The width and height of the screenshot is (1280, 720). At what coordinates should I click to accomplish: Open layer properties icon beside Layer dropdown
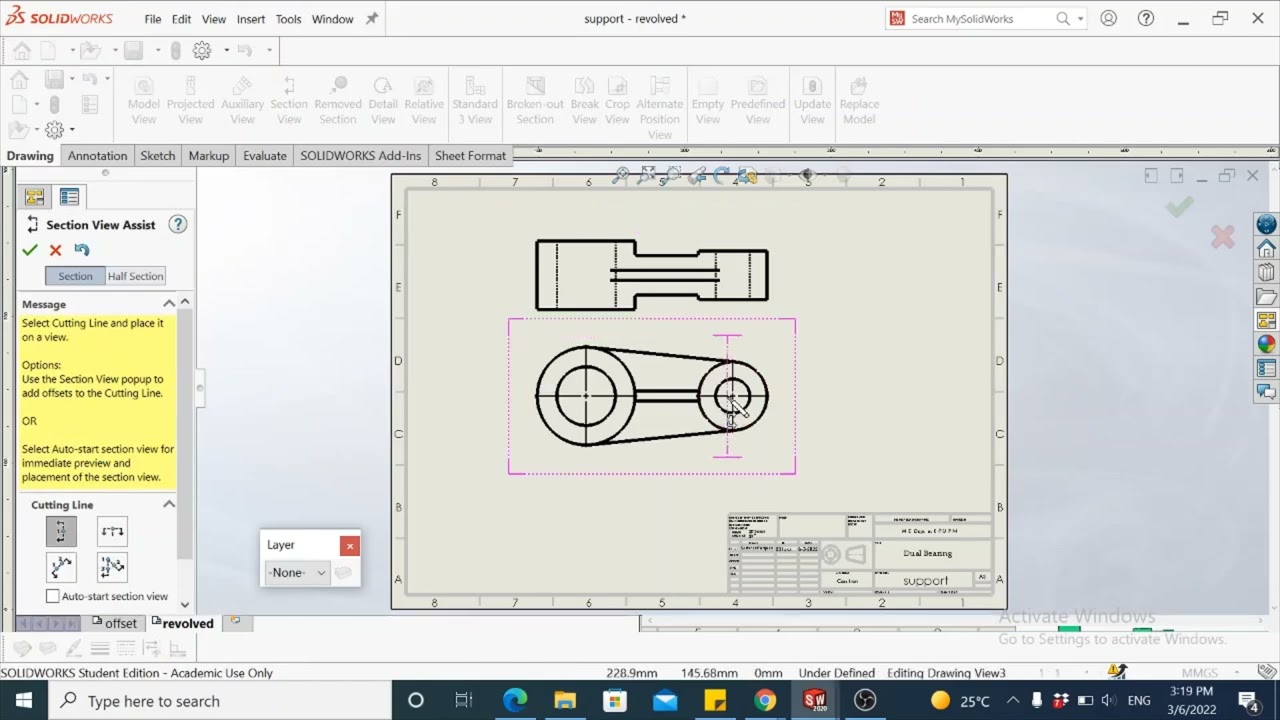[x=343, y=572]
